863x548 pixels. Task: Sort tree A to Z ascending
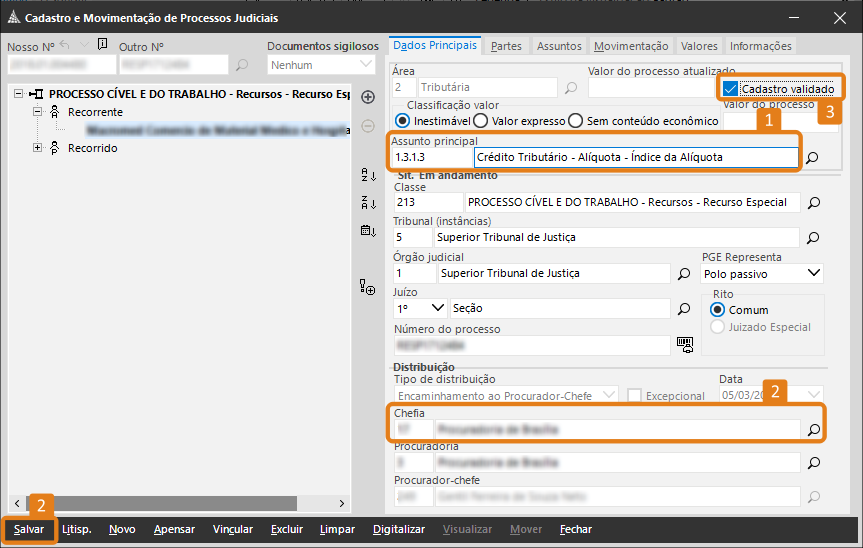tap(368, 175)
